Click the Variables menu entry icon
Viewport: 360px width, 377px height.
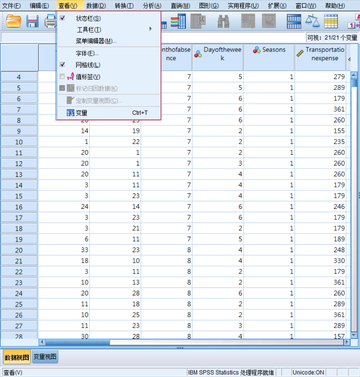click(x=70, y=113)
